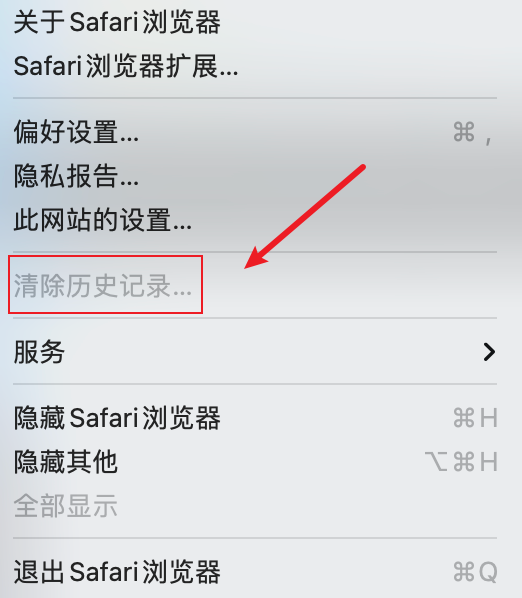Click the separator line above 偏好设置

[255, 98]
